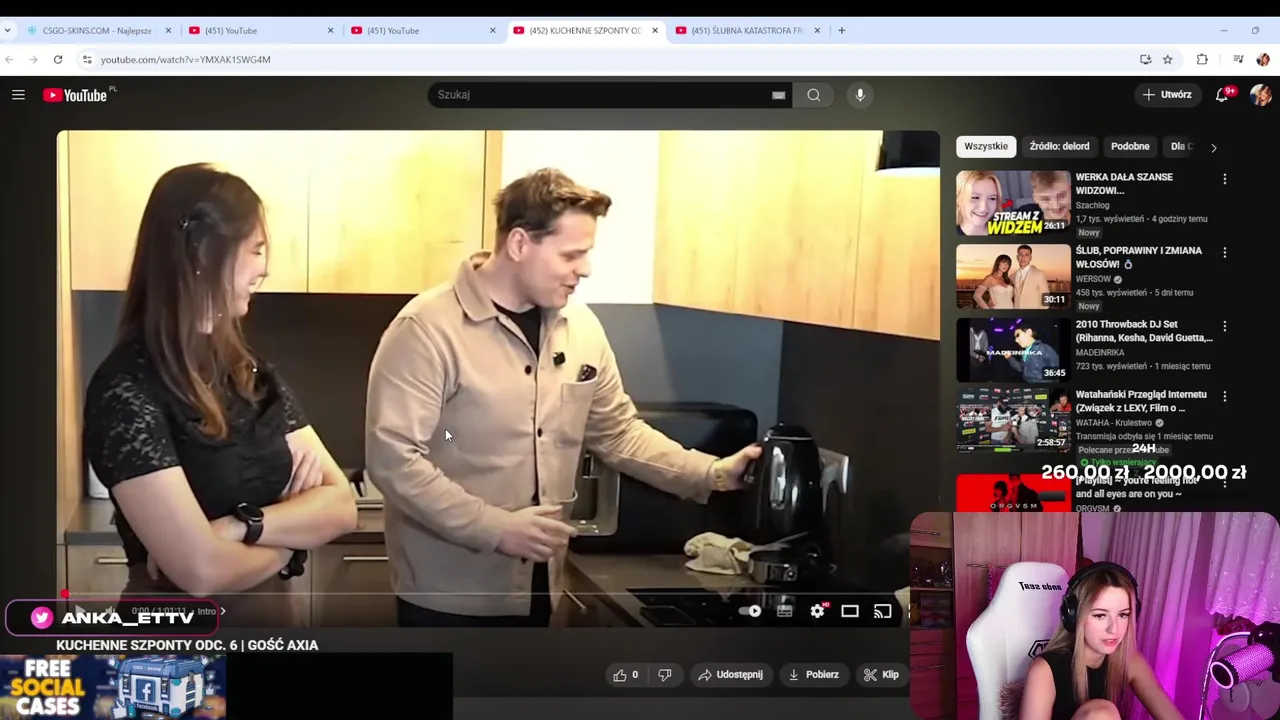Create a clip with Klip button
Screen dimensions: 1280x720
(x=882, y=675)
